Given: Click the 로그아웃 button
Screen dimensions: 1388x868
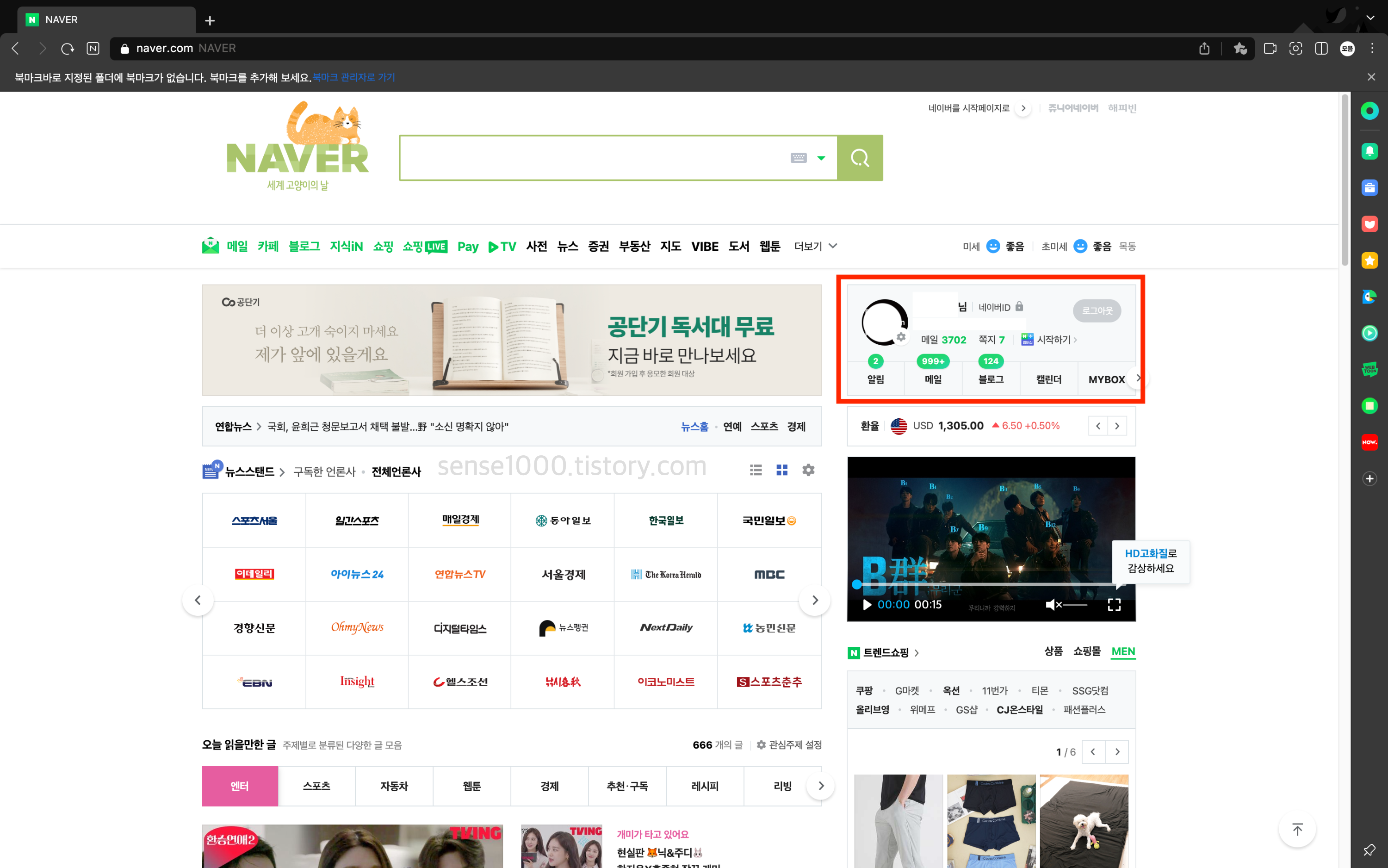Looking at the screenshot, I should coord(1097,310).
